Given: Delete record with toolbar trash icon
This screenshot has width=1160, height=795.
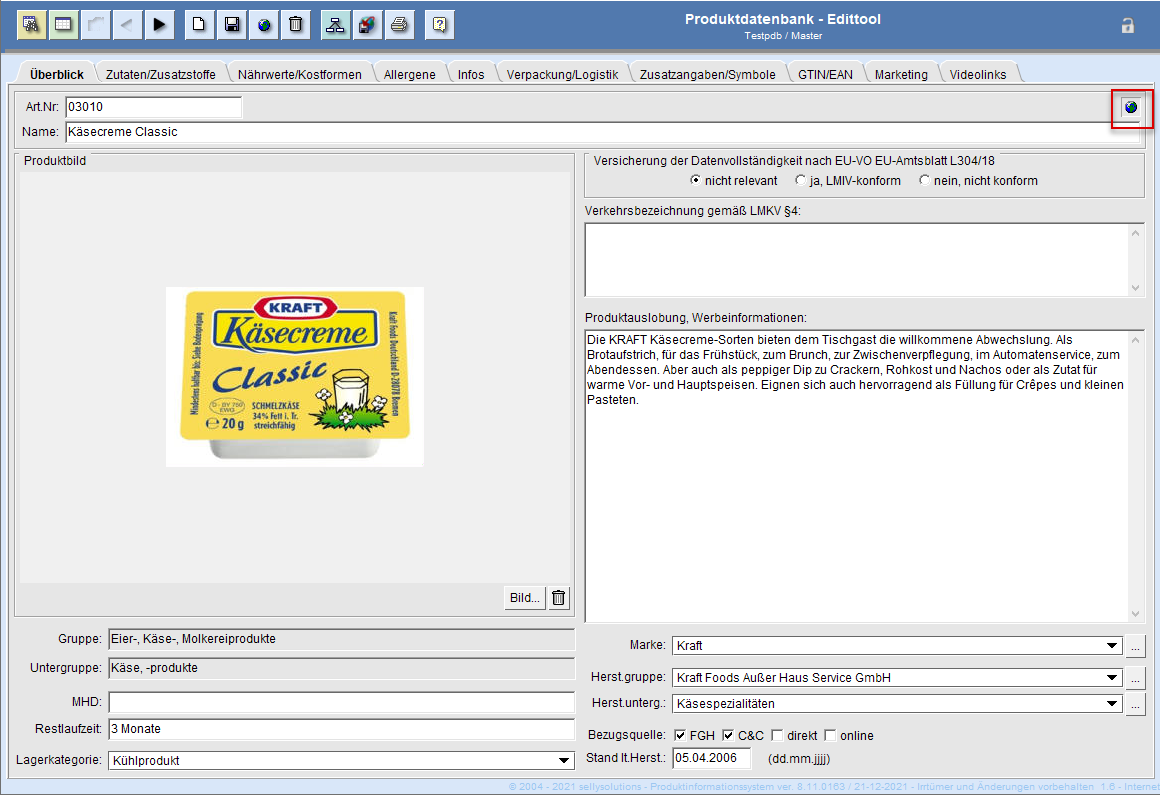Looking at the screenshot, I should coord(295,25).
